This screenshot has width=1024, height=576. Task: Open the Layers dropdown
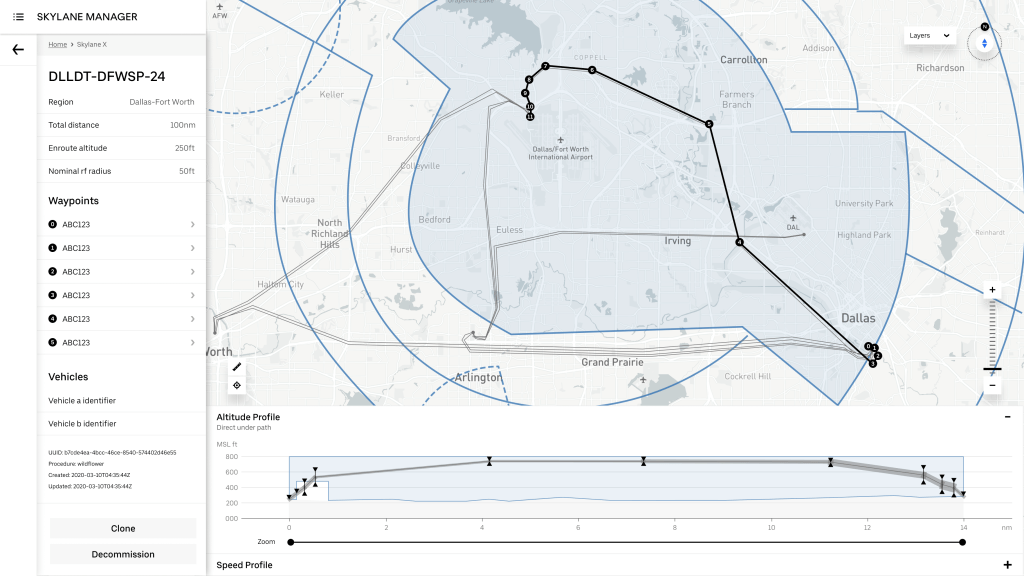pos(928,36)
